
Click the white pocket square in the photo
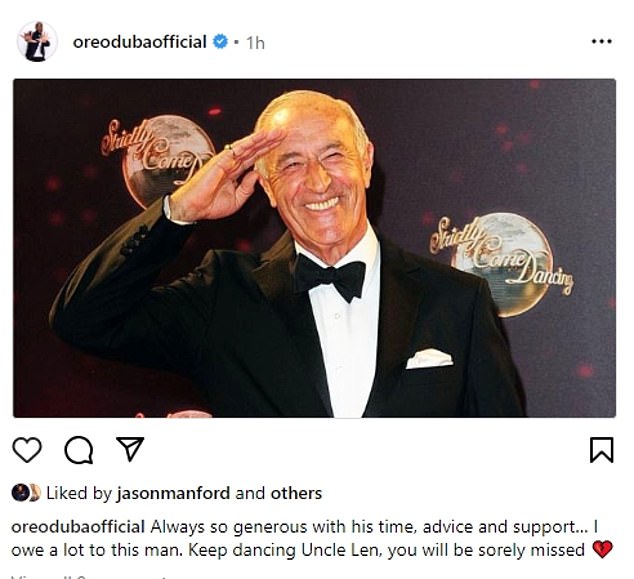(x=429, y=359)
